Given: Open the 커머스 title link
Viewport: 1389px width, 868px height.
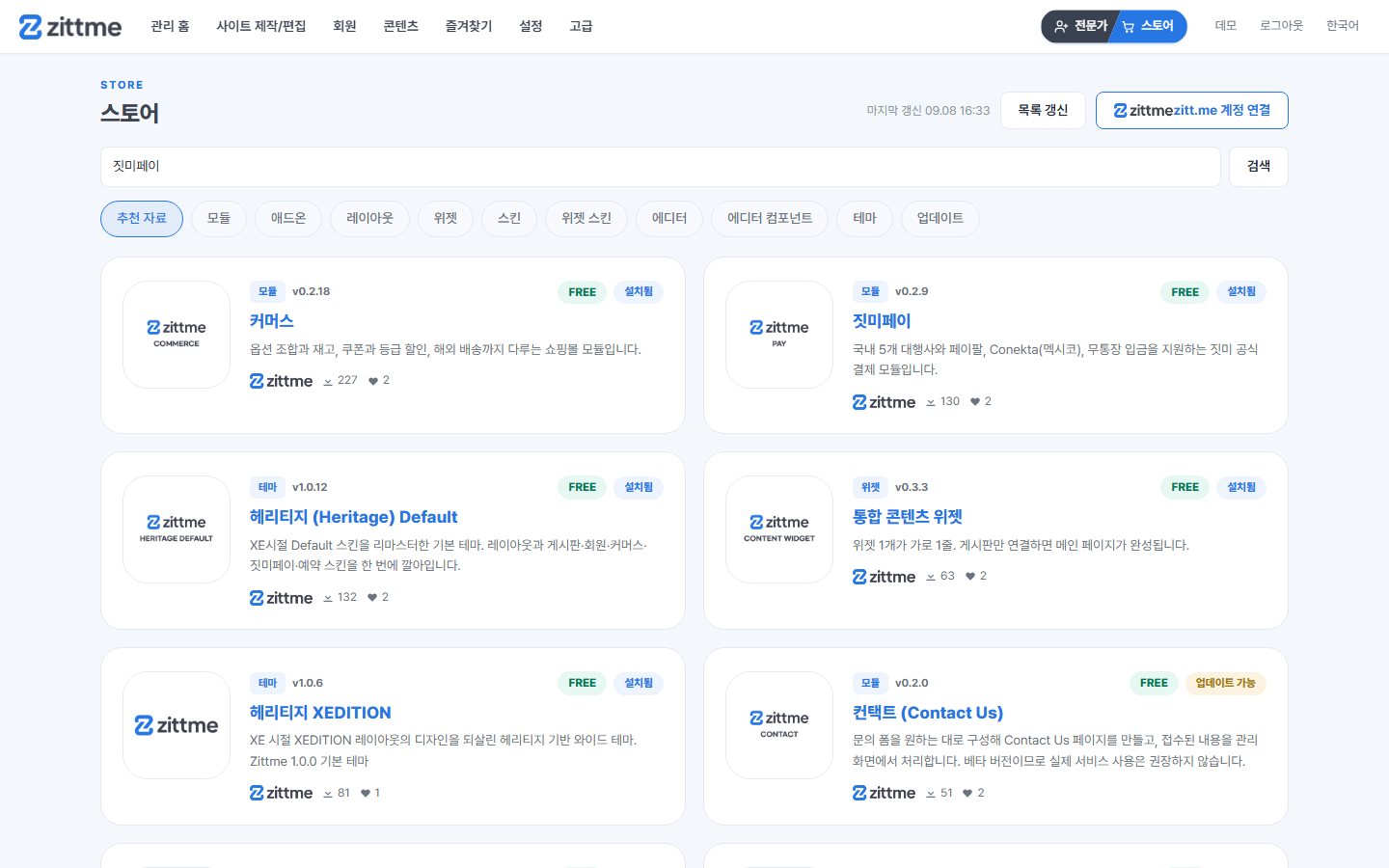Looking at the screenshot, I should point(272,321).
